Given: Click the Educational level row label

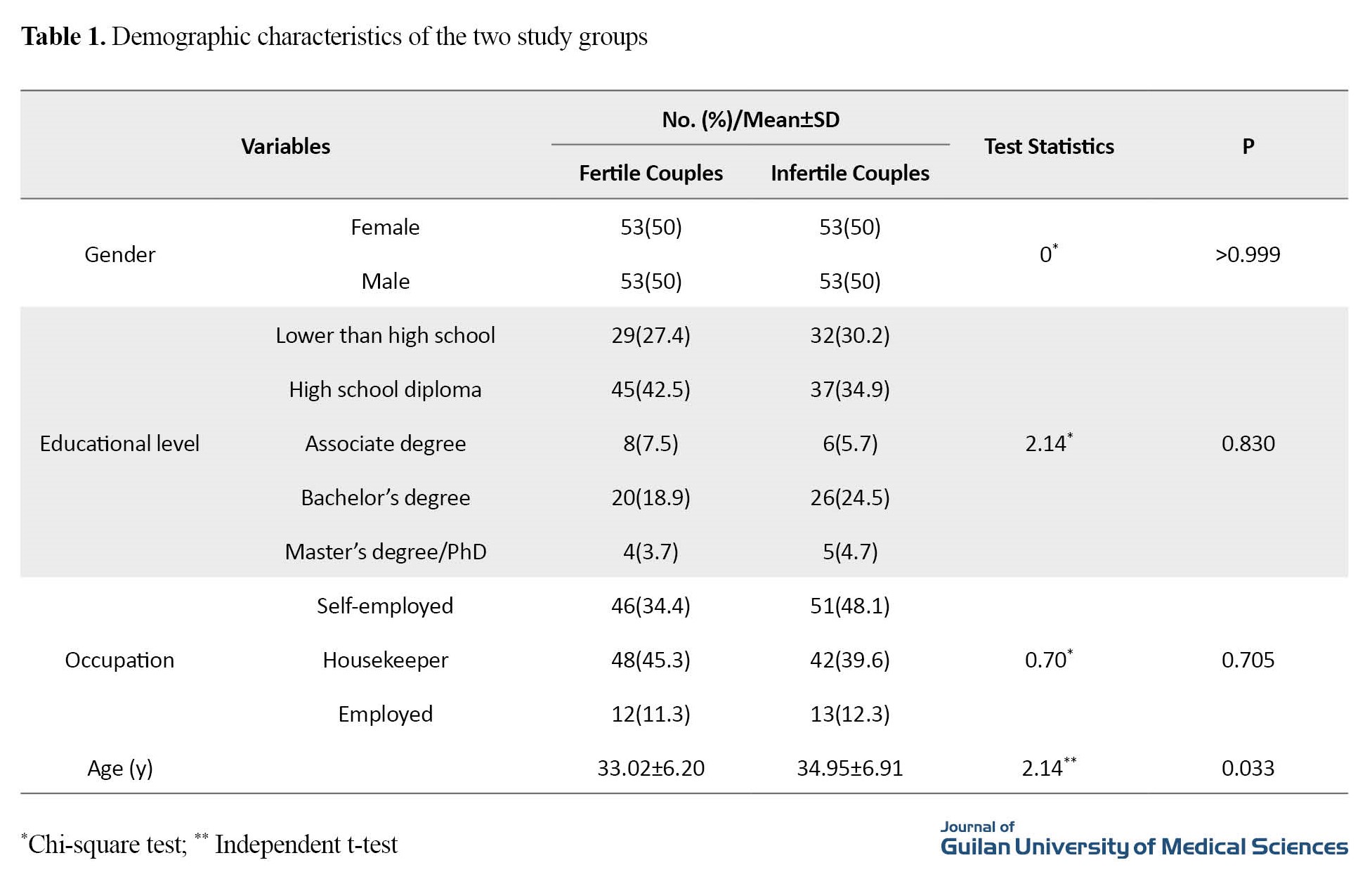Looking at the screenshot, I should tap(119, 443).
